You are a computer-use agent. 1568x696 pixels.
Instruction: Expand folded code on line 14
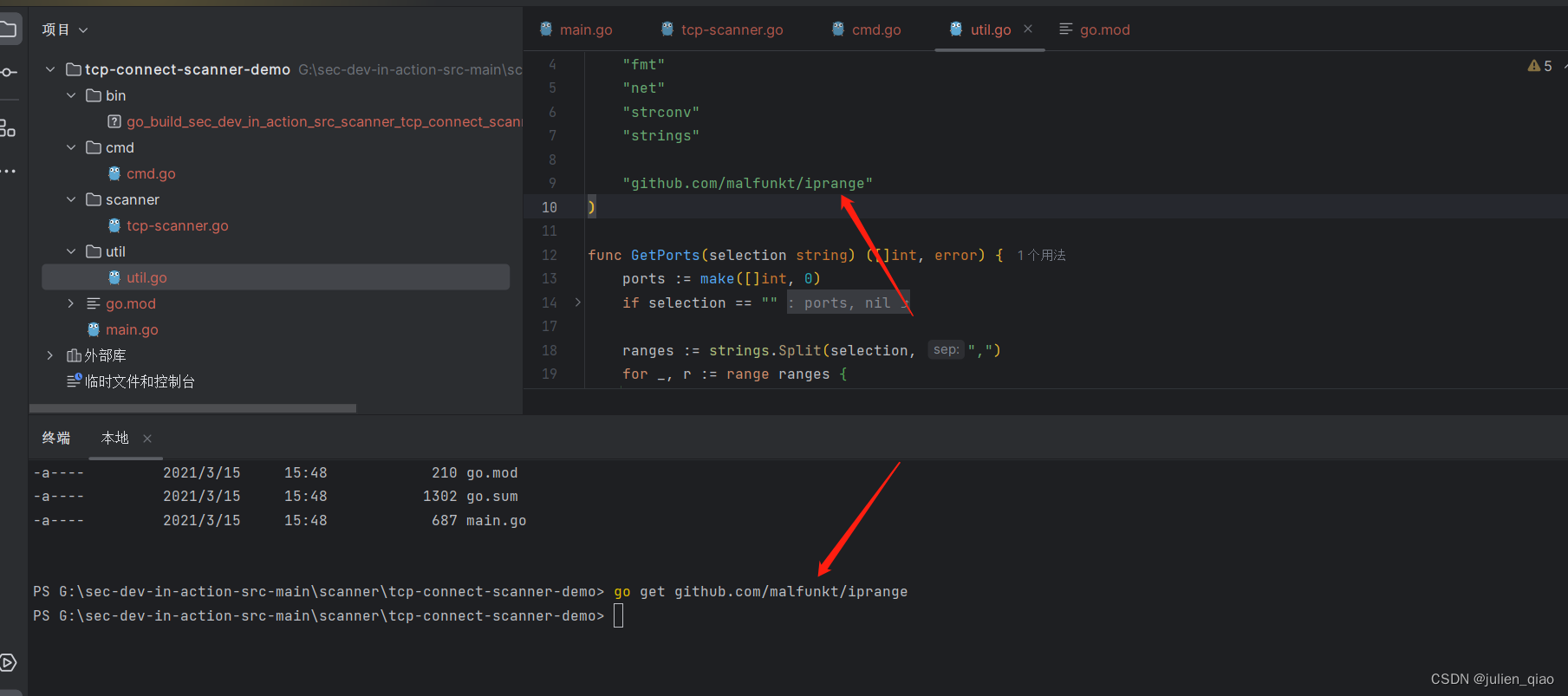(578, 302)
